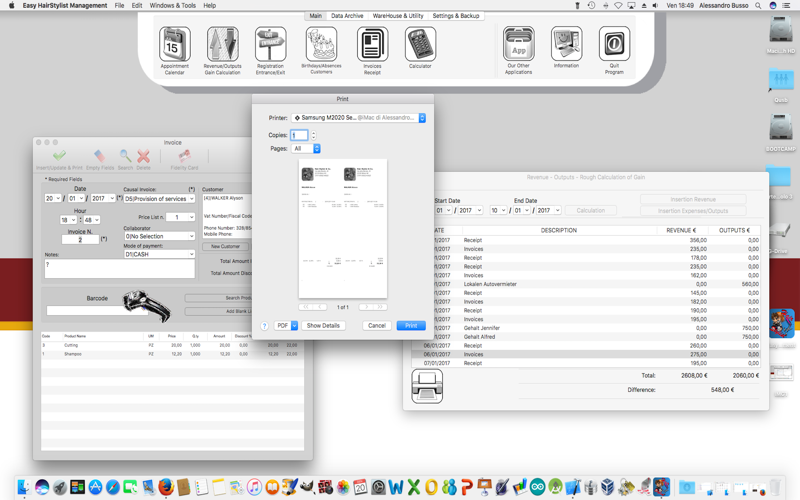The image size is (800, 500).
Task: Open Registration Entrance/Exit icon
Action: point(270,44)
